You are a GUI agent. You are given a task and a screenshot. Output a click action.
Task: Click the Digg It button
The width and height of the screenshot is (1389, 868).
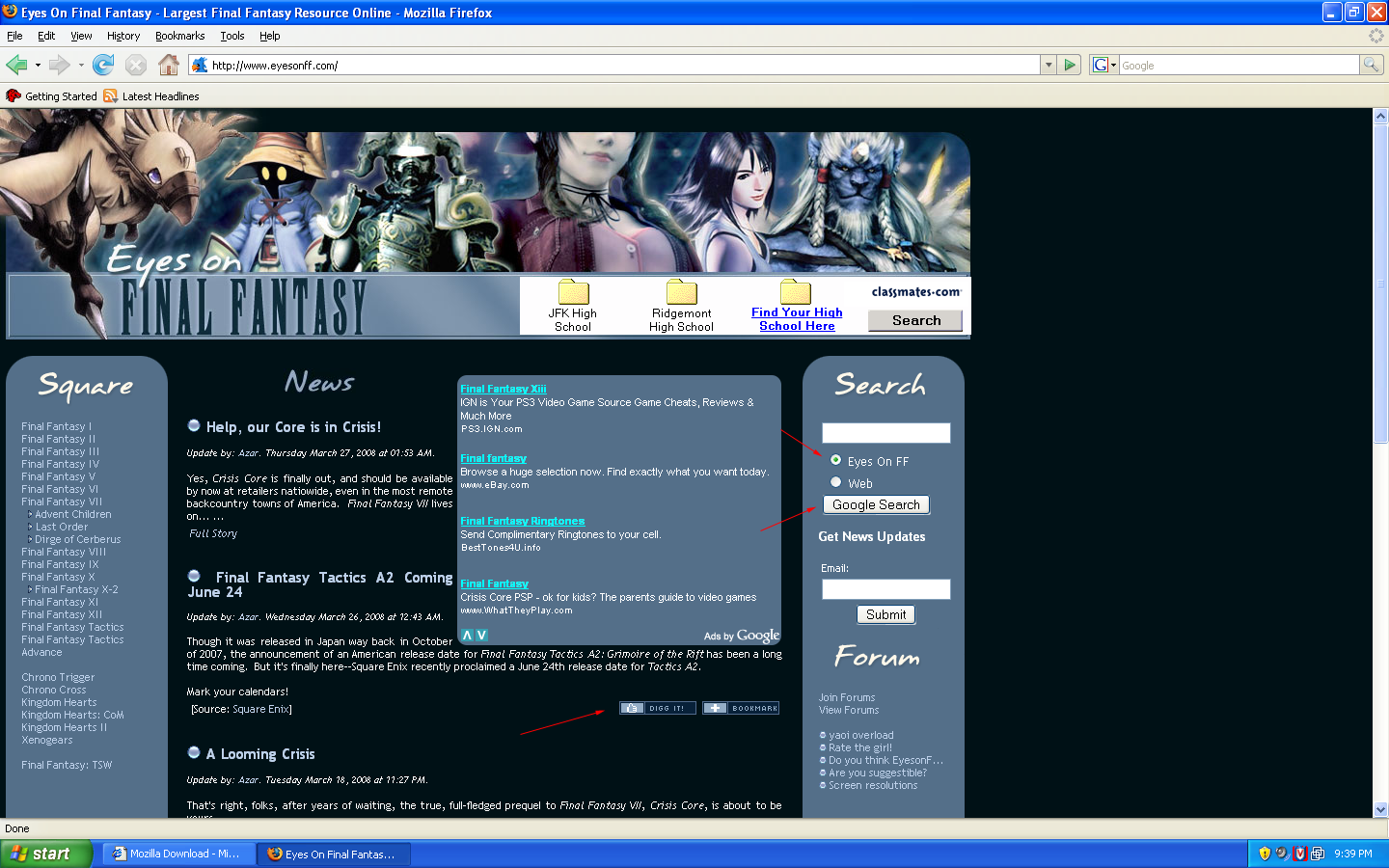pos(658,708)
